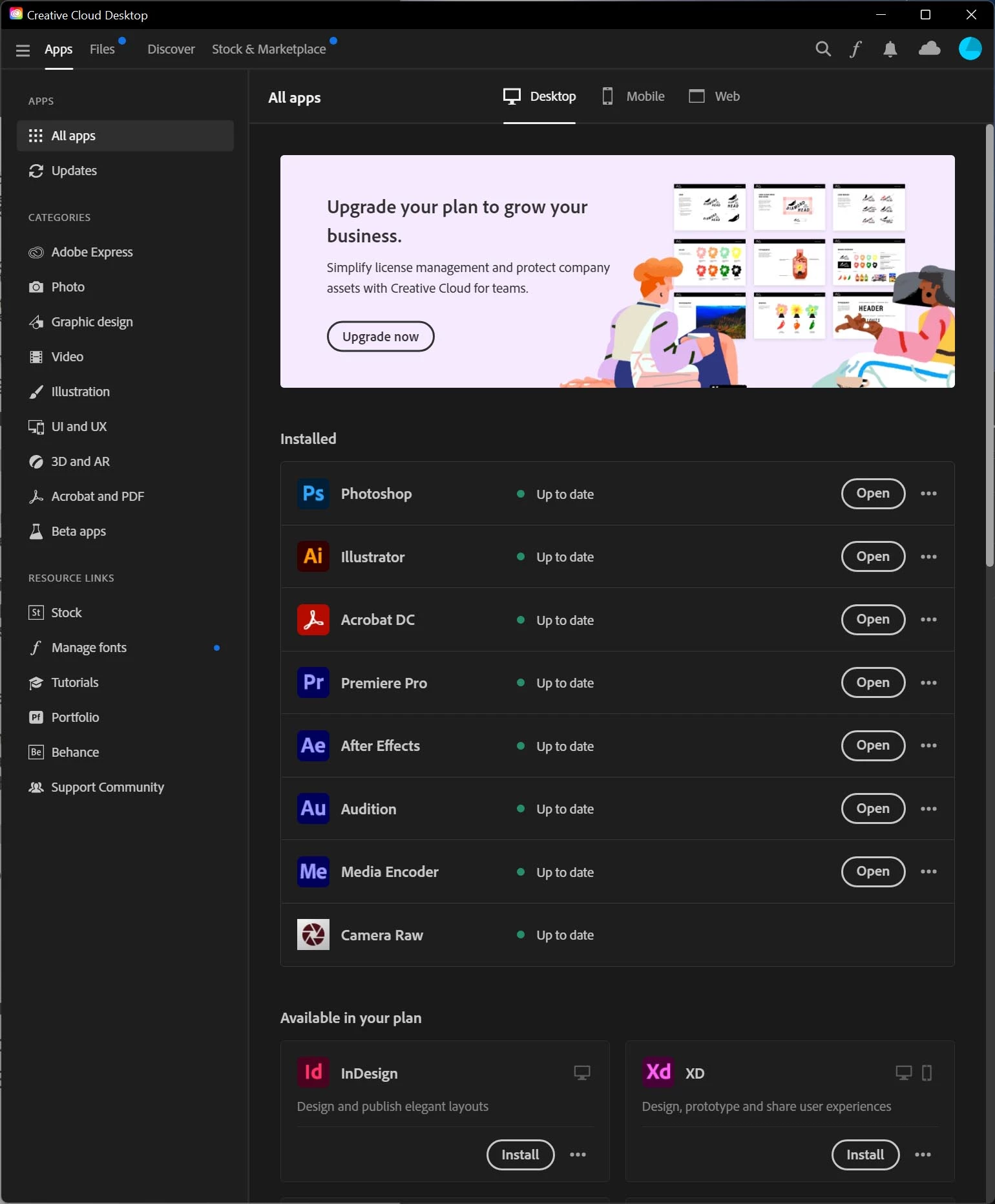Open the account profile avatar
The image size is (995, 1204).
(970, 48)
